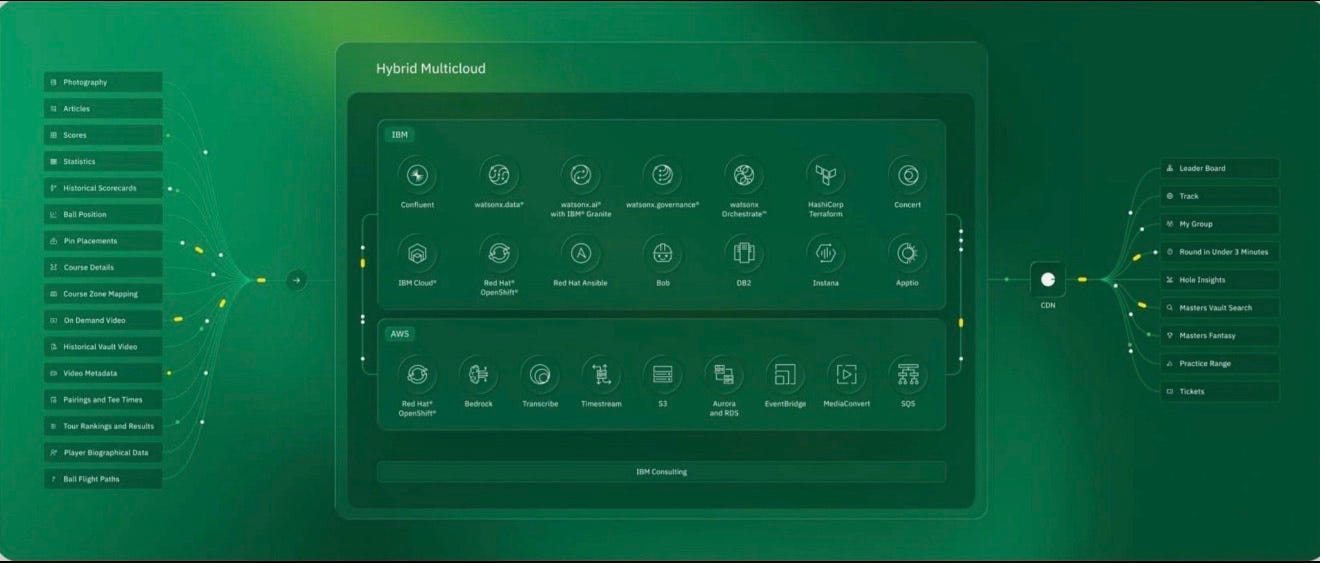
Task: Click the Ball Flight Paths item
Action: point(103,479)
